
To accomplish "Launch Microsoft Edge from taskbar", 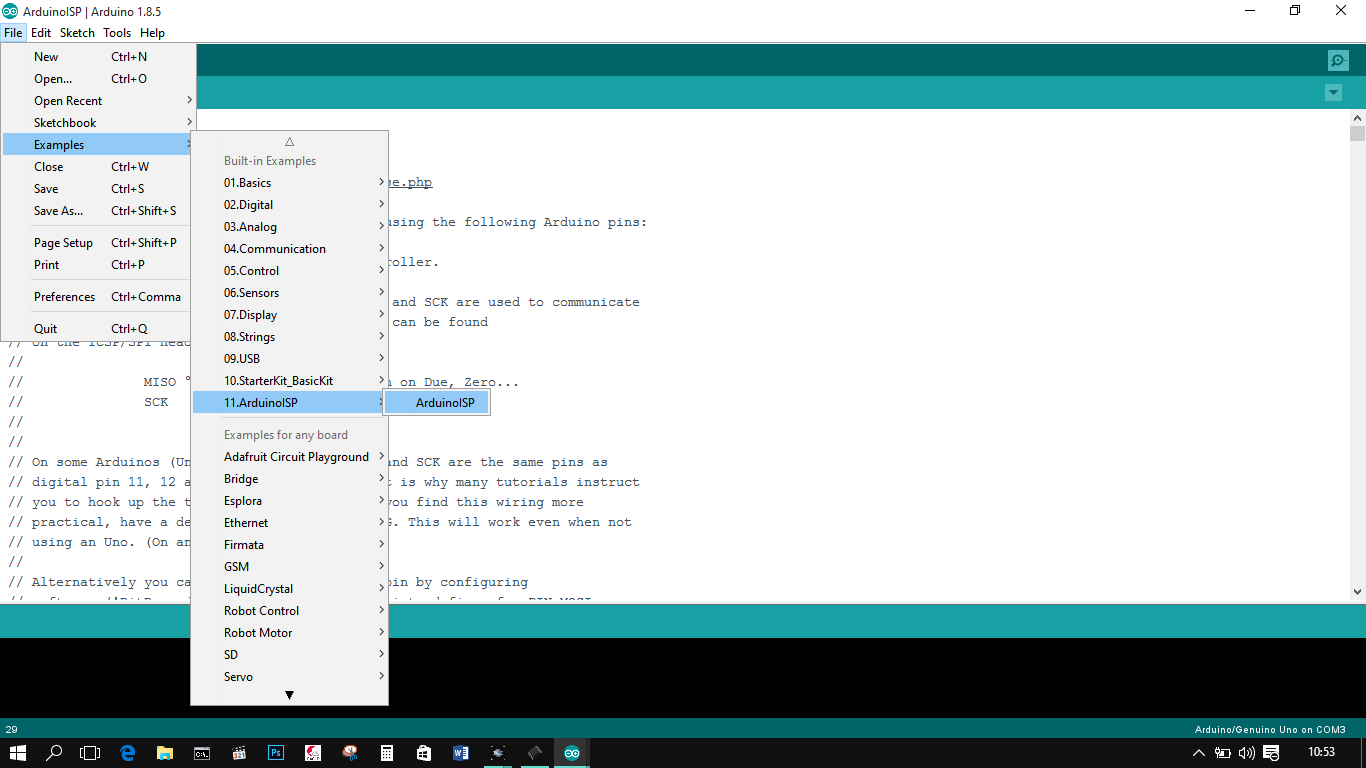I will pos(128,752).
